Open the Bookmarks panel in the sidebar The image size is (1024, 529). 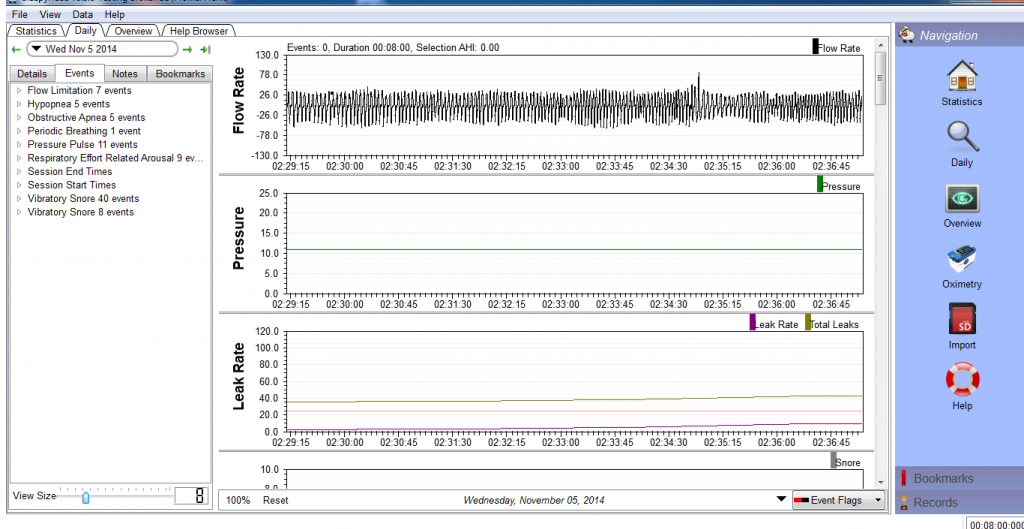click(x=958, y=478)
